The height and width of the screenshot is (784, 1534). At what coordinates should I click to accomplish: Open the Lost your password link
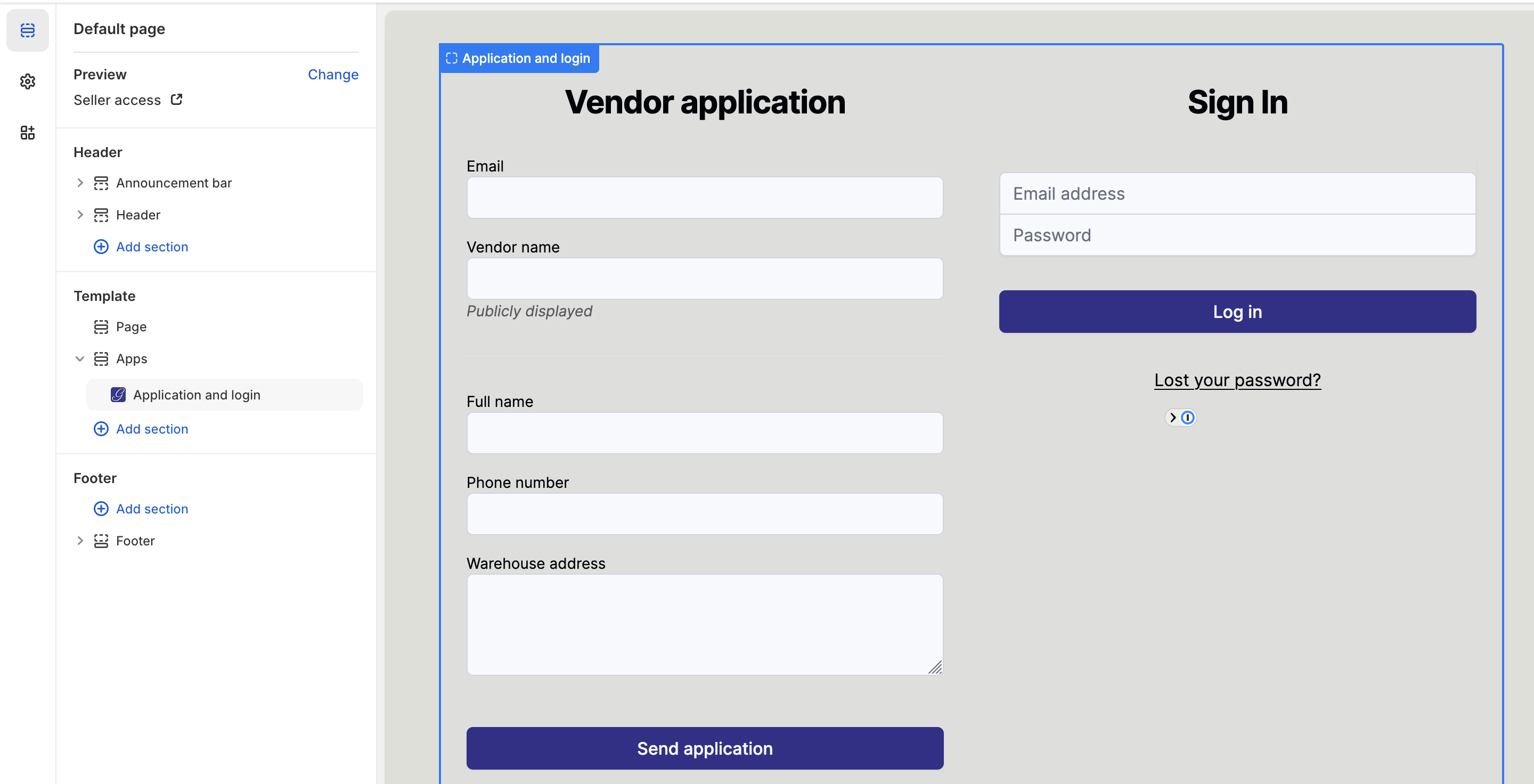tap(1237, 380)
